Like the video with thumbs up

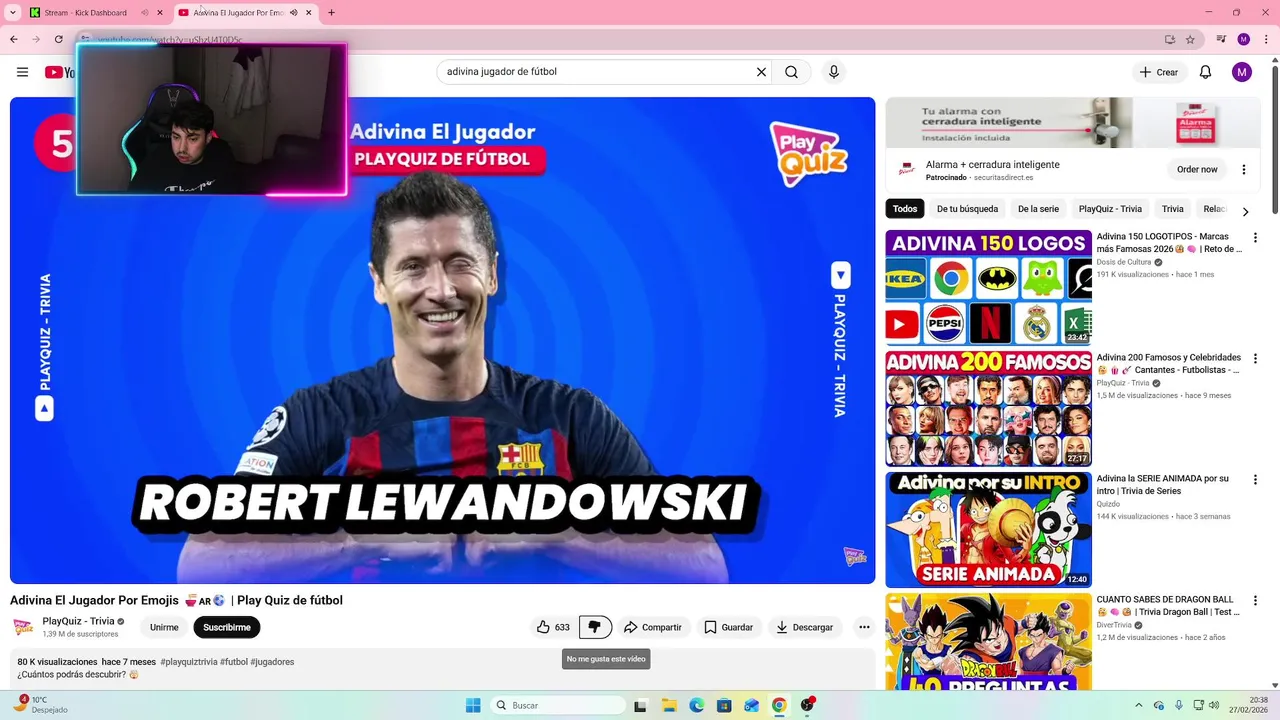point(553,627)
